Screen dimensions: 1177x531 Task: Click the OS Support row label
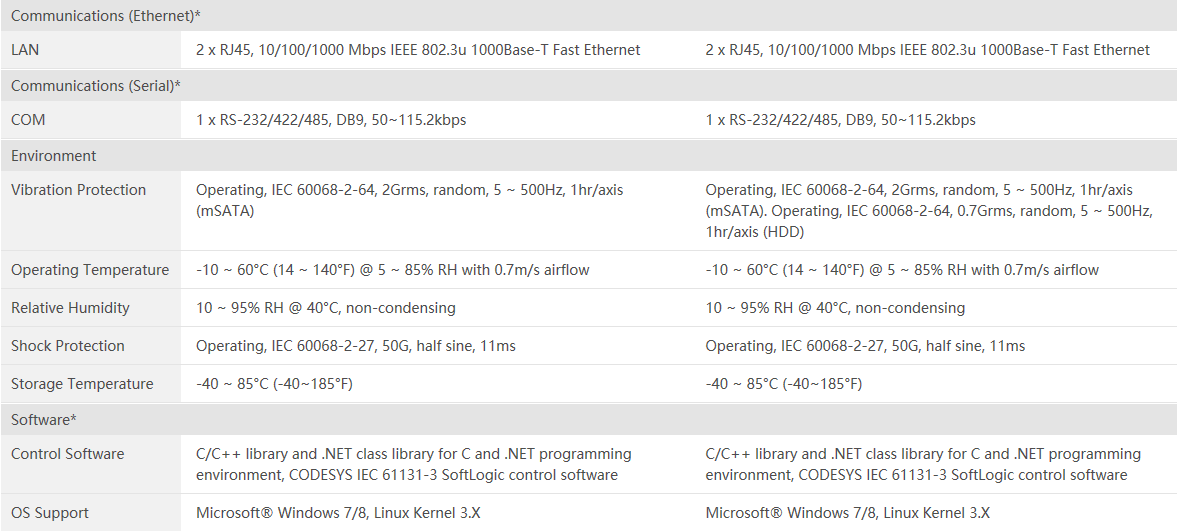pos(50,513)
